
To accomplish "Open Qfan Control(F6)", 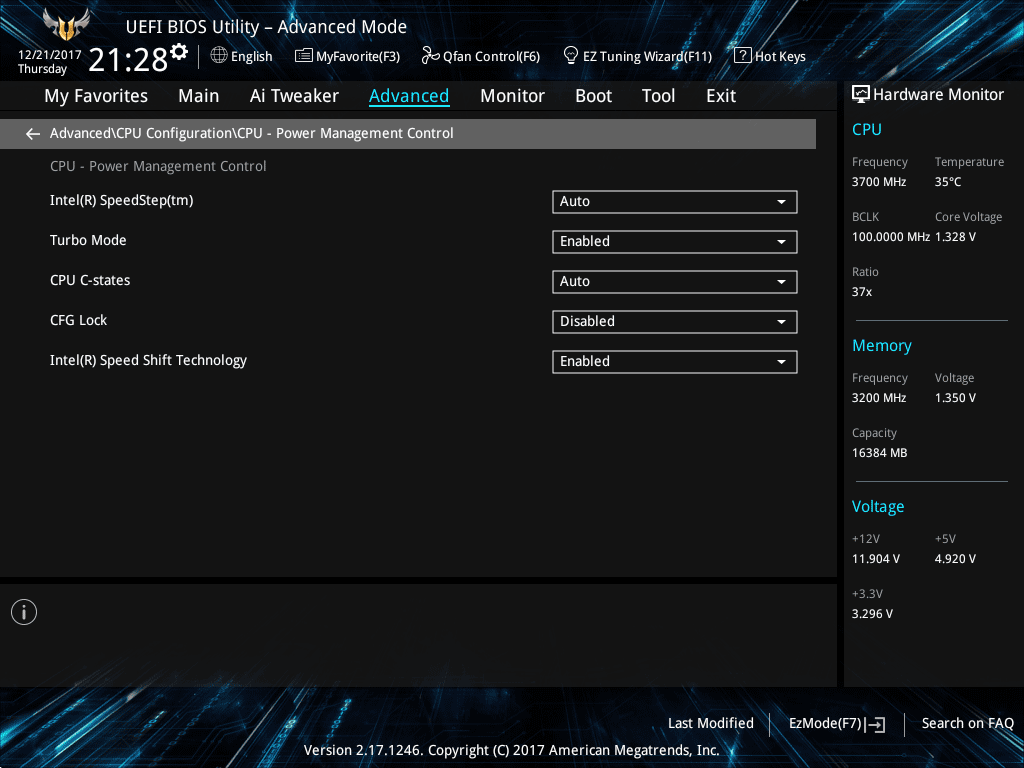I will [481, 56].
